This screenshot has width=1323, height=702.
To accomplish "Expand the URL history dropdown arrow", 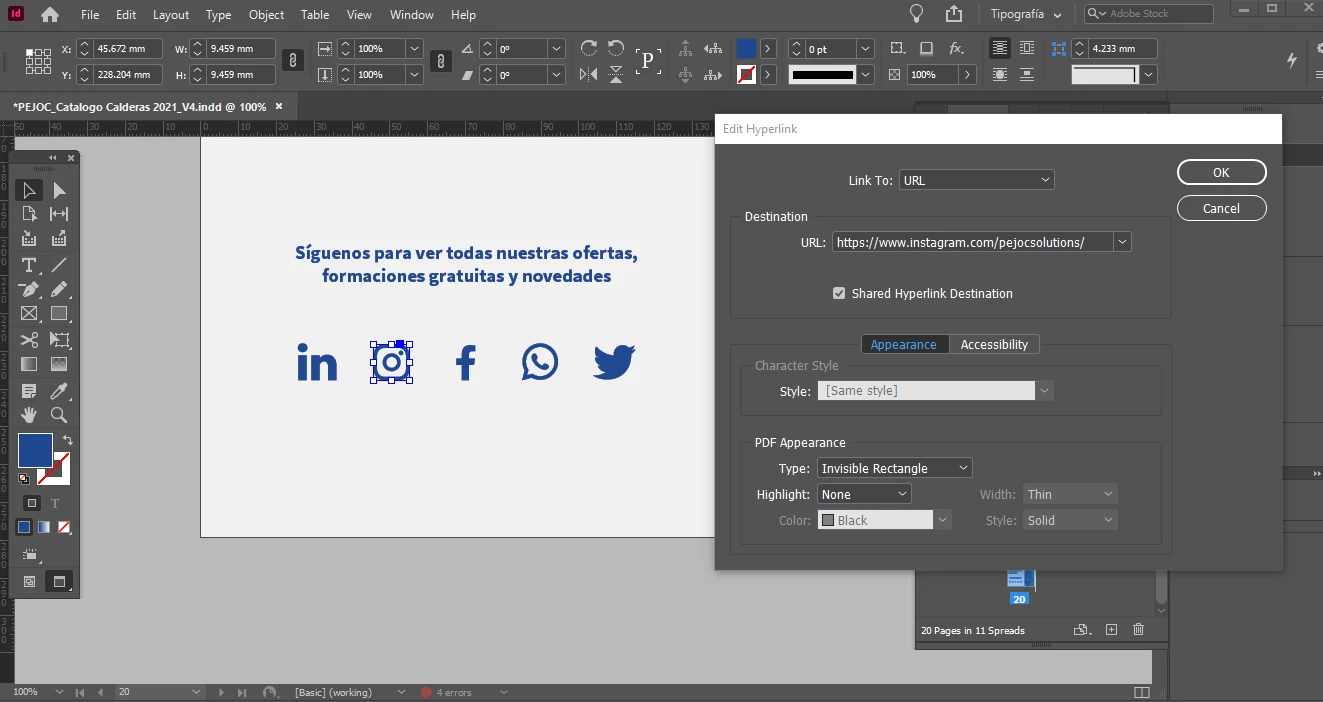I will click(1122, 242).
